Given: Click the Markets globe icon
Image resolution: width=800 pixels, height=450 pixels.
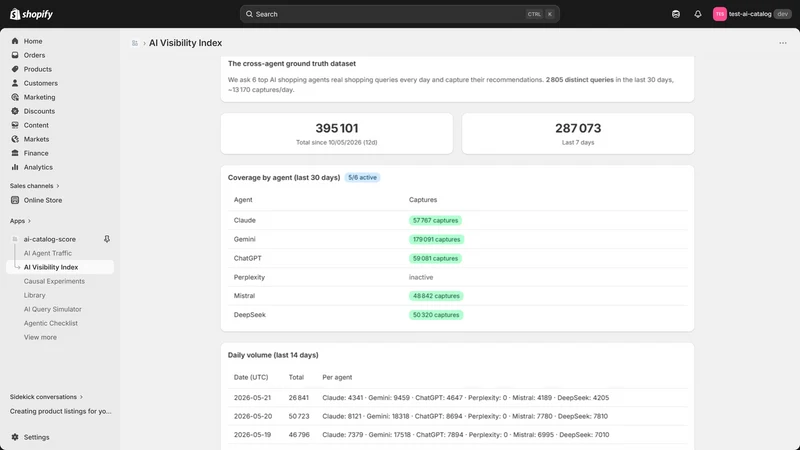Looking at the screenshot, I should pos(15,139).
